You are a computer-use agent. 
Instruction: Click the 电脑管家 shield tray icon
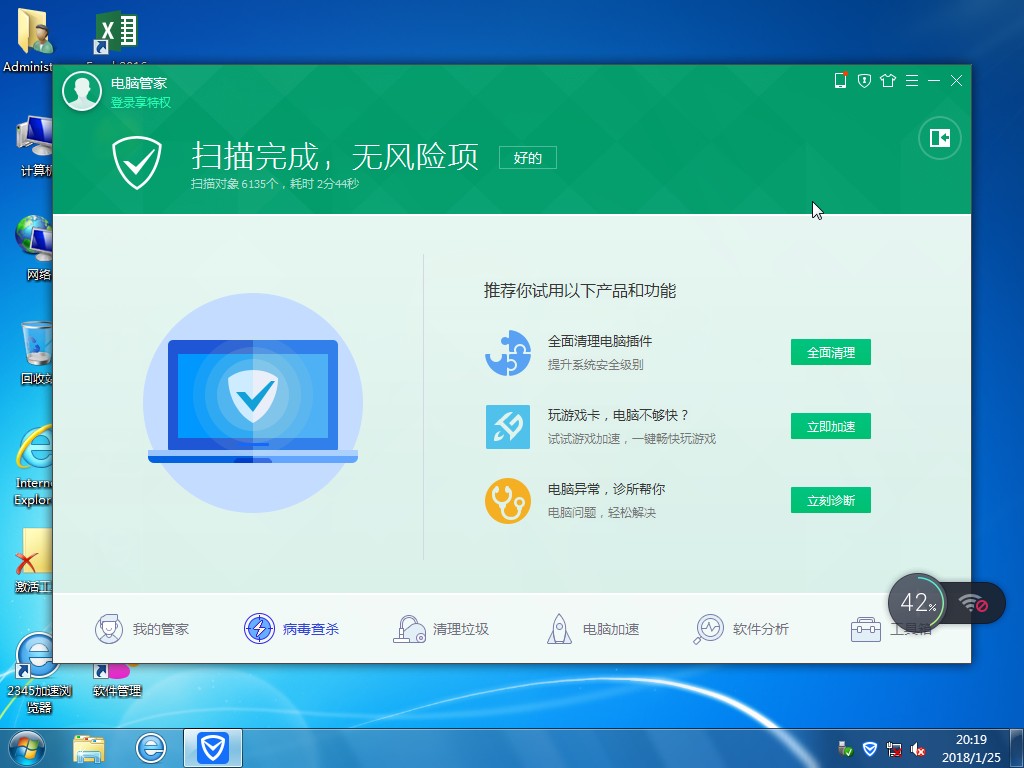[870, 749]
